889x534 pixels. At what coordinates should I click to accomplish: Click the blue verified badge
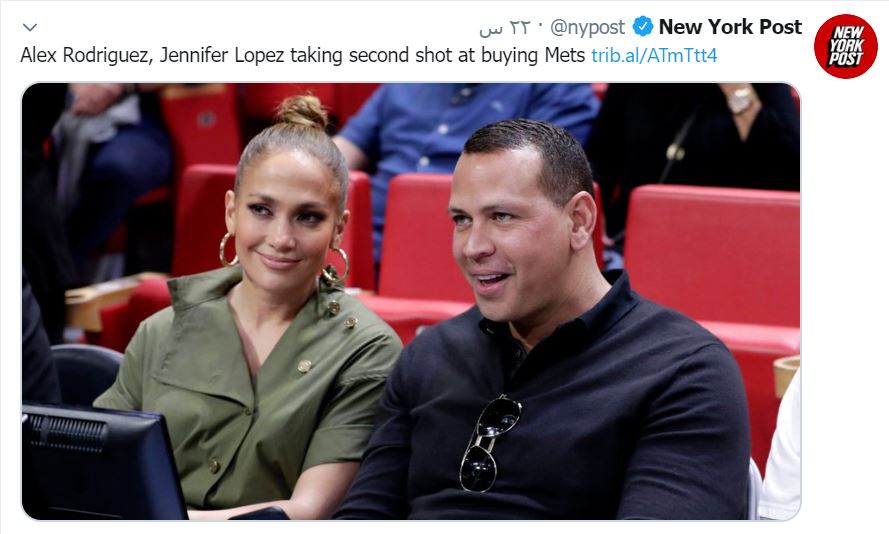(644, 27)
